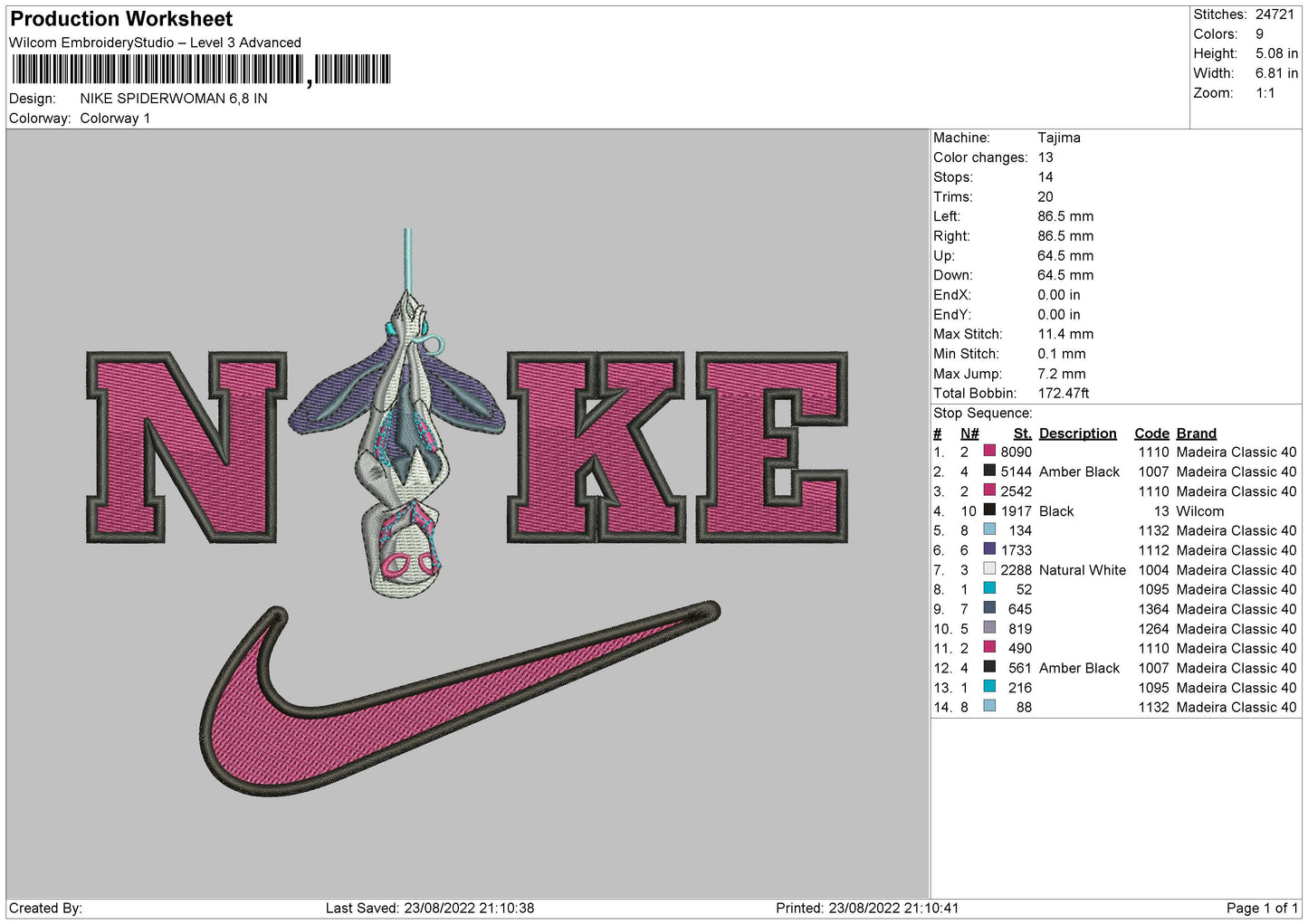Click the St. stitch count column header
This screenshot has height=924, width=1308.
(x=1022, y=433)
